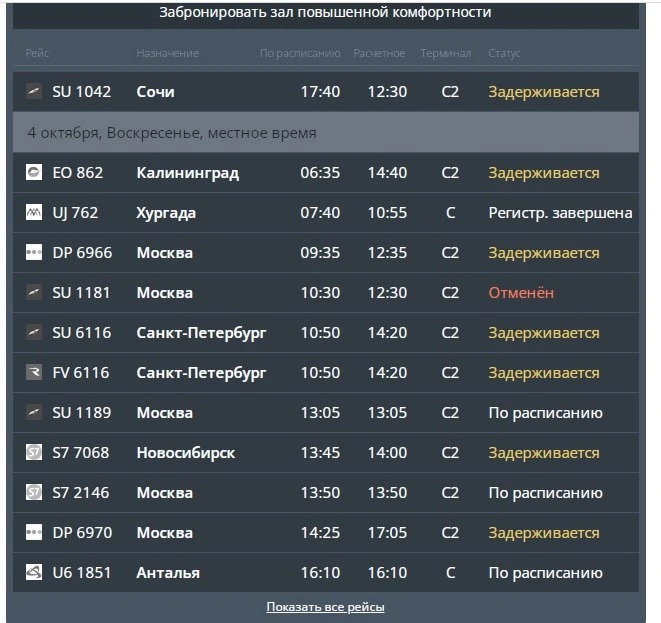Click the Ural Airlines icon for U6 1851

tap(34, 572)
